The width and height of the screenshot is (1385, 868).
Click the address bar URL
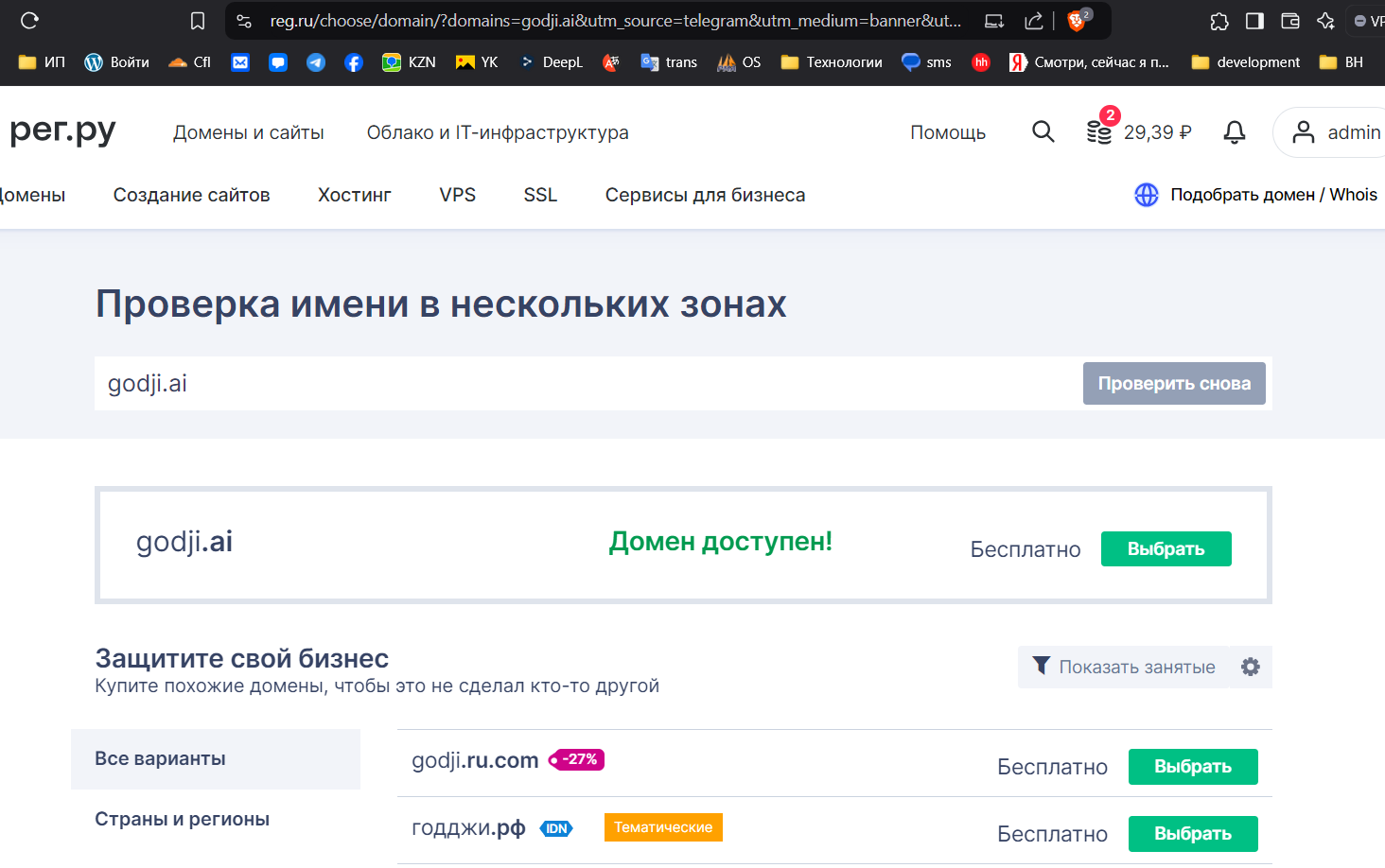click(x=616, y=21)
